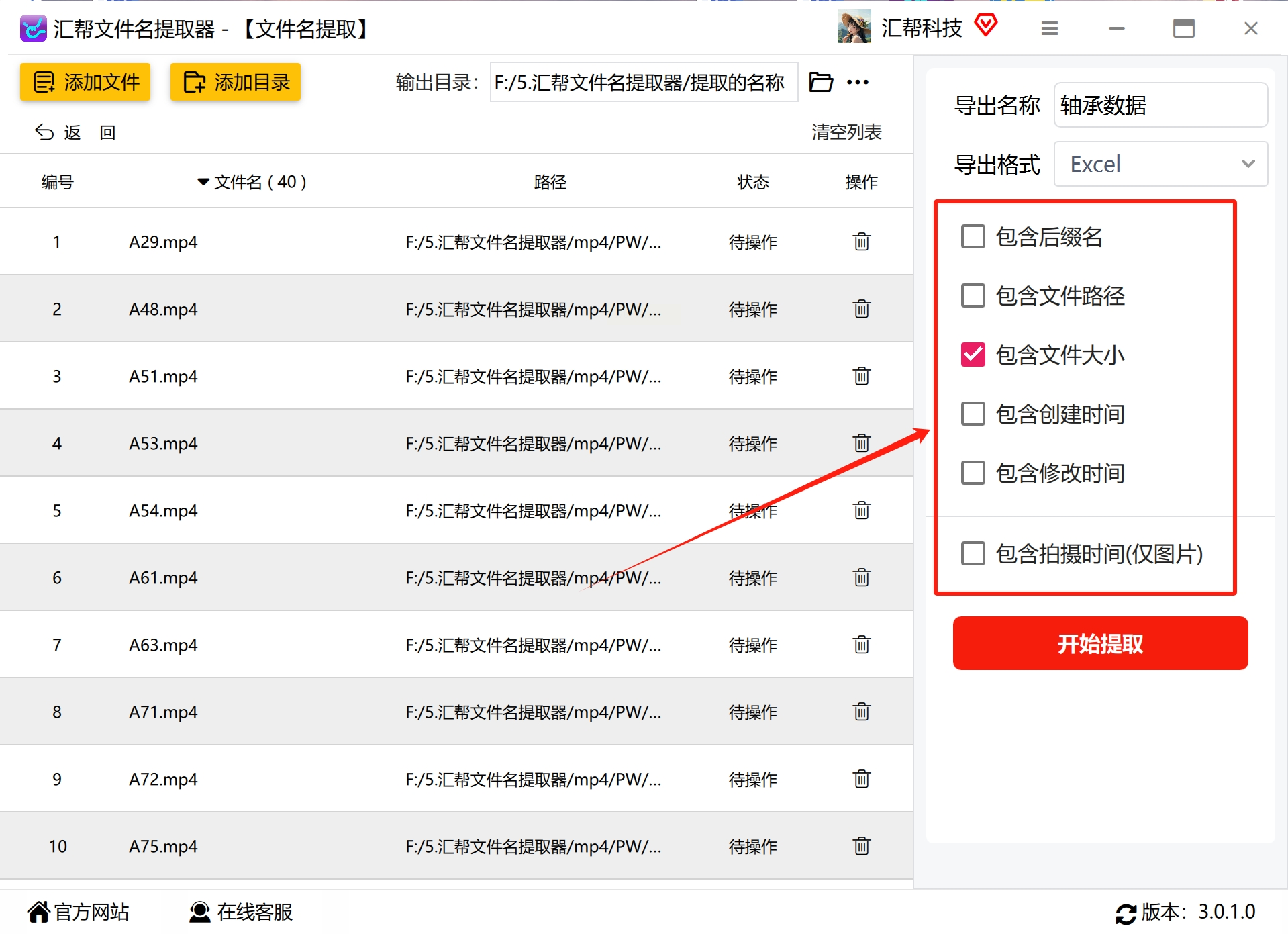Click the 导出名称 input field
This screenshot has height=934, width=1288.
coord(1160,105)
